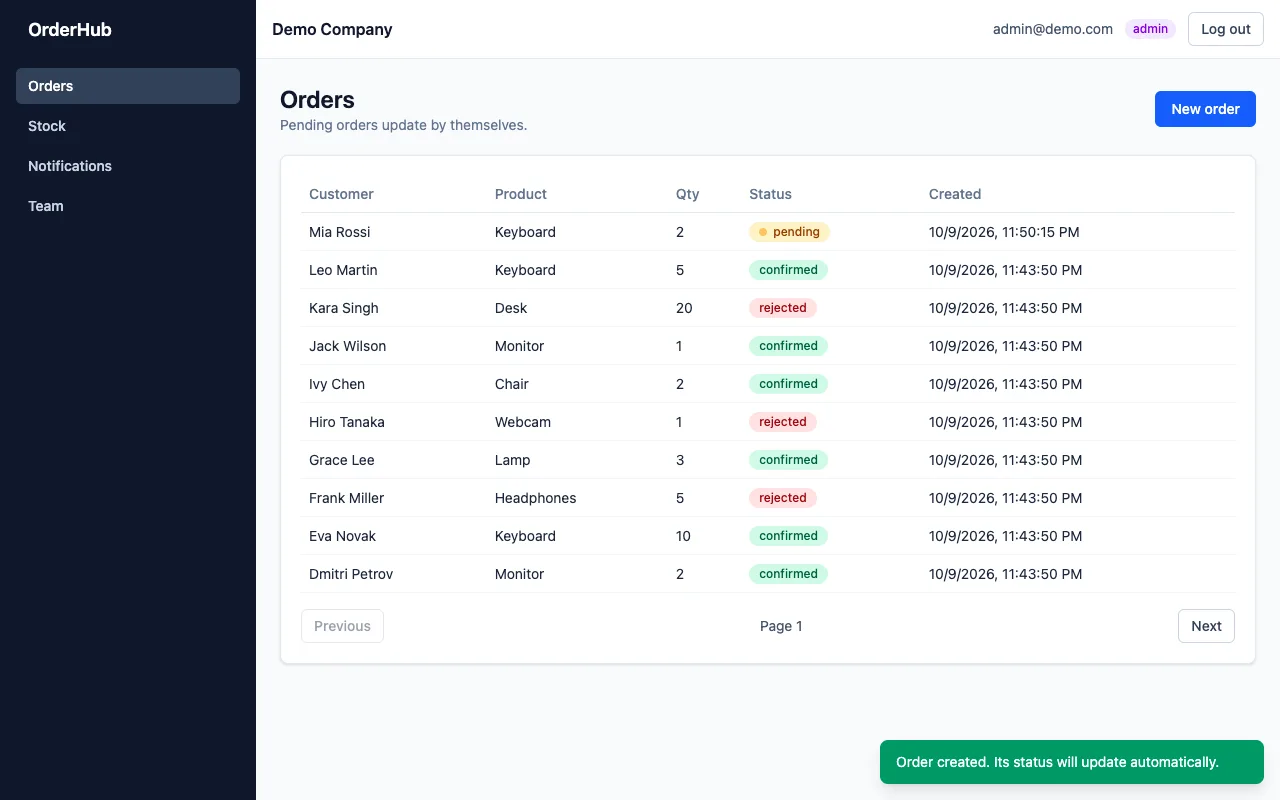Viewport: 1280px width, 800px height.
Task: Go to Stock in the sidebar
Action: 128,126
